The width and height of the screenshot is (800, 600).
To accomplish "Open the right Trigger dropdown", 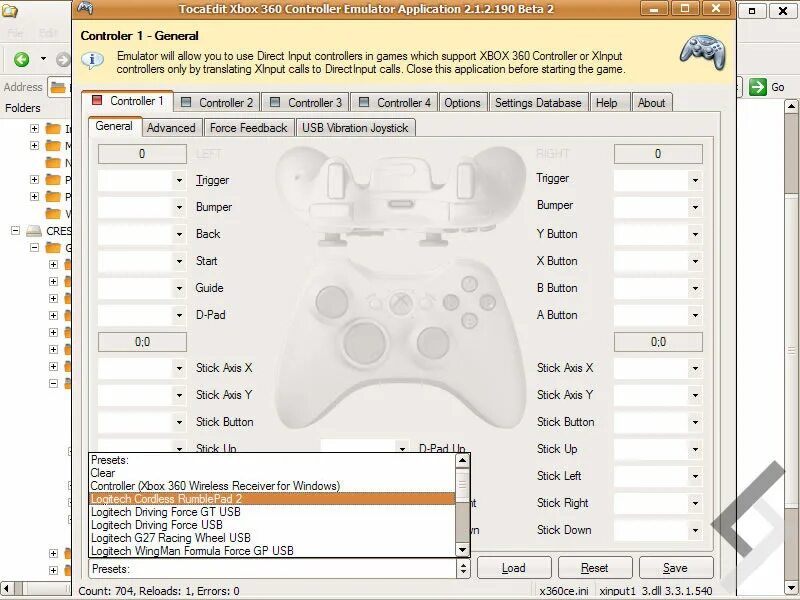I will coord(695,180).
